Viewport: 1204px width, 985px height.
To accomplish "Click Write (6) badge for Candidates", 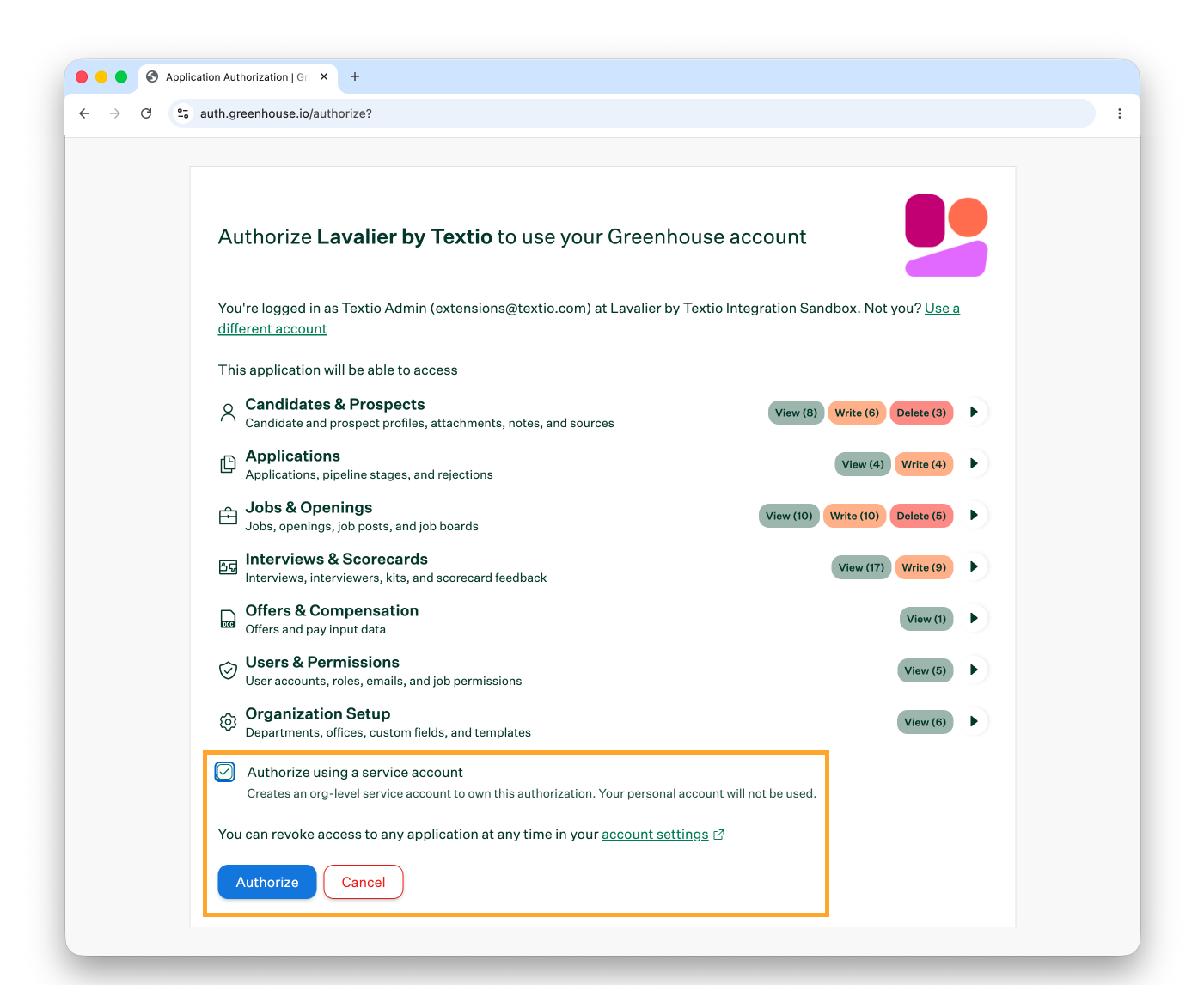I will point(857,413).
